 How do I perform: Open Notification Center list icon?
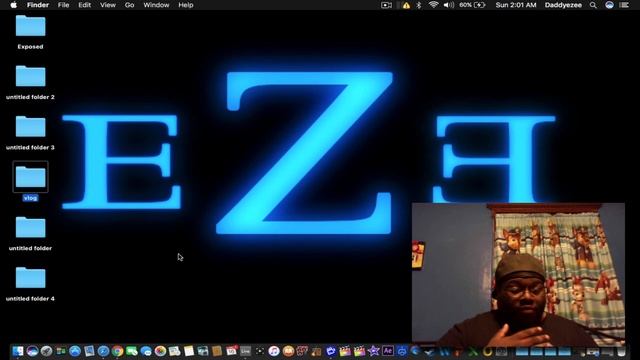(x=624, y=5)
